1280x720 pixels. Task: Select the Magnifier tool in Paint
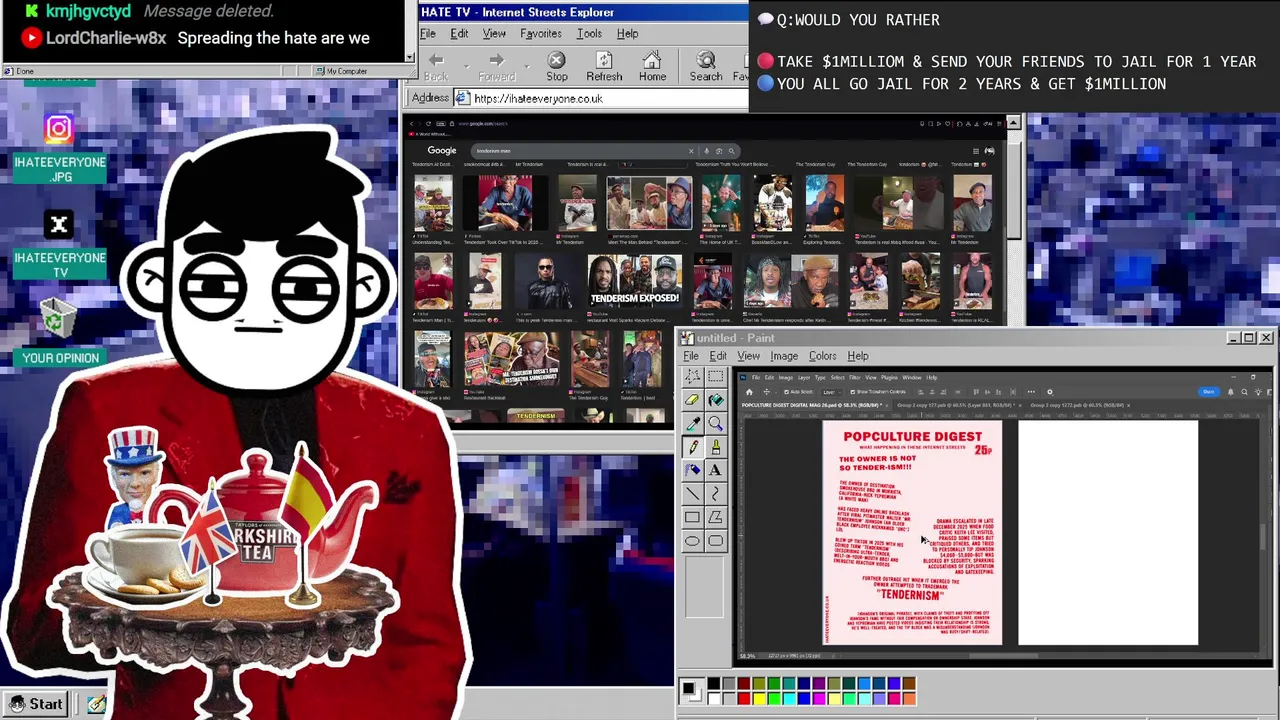click(x=715, y=423)
